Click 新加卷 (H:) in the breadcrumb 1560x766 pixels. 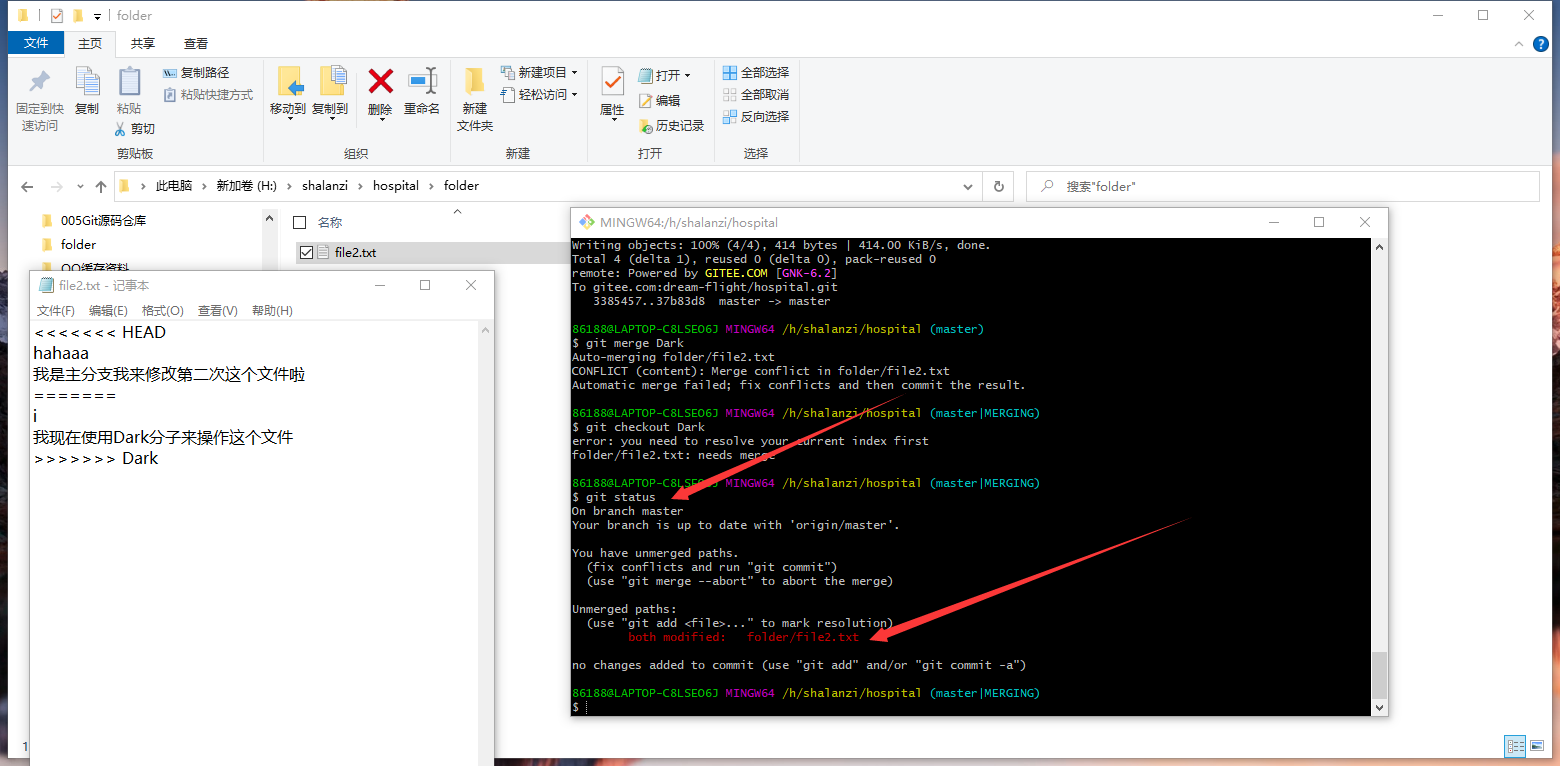pos(247,186)
